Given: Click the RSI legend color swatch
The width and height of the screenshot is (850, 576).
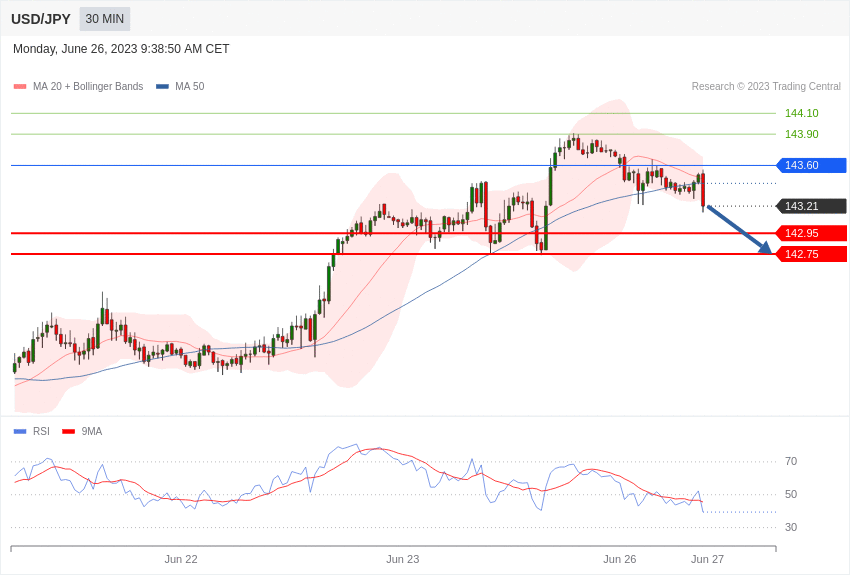Looking at the screenshot, I should click(20, 431).
